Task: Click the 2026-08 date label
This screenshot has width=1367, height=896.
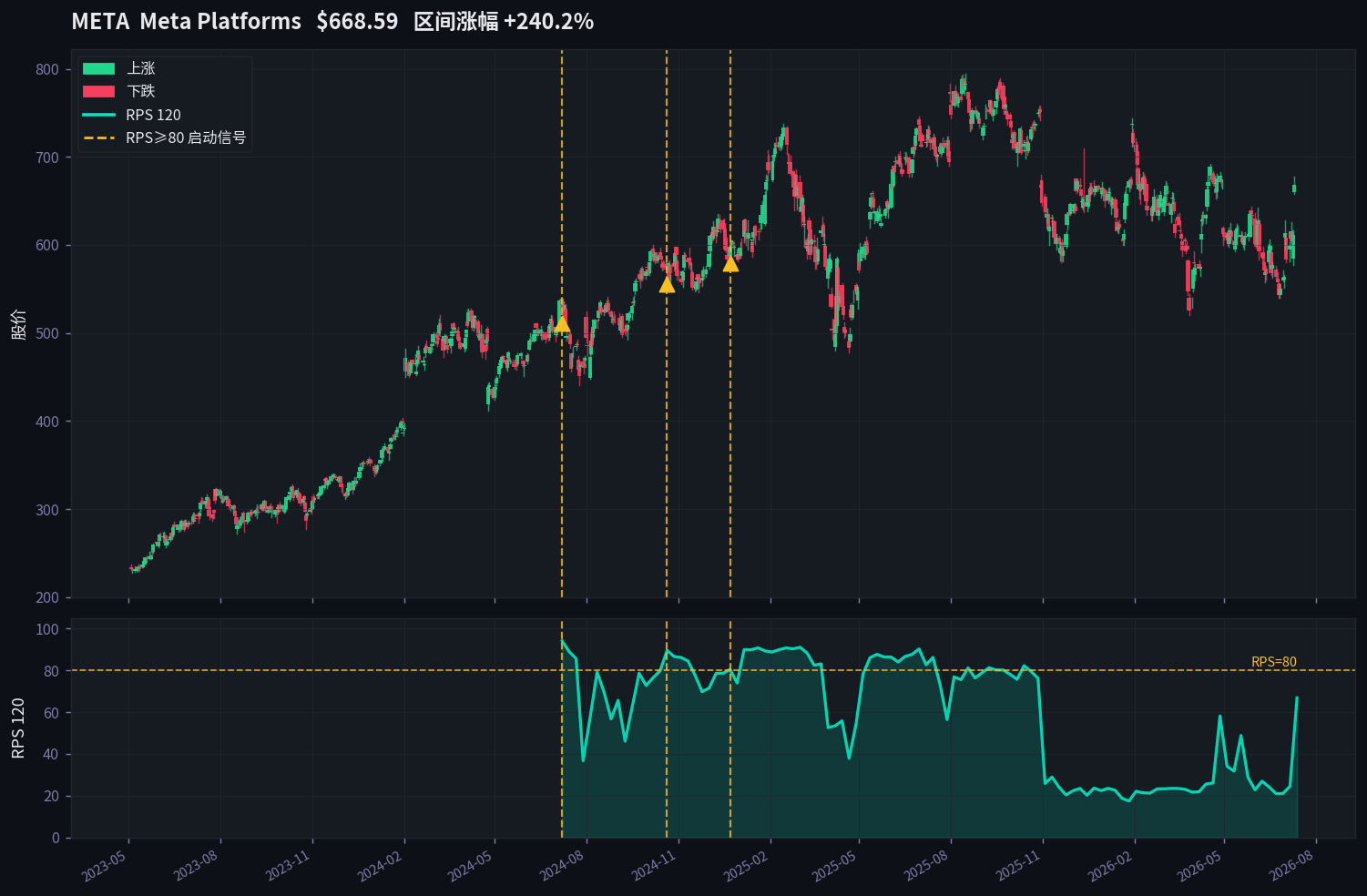Action: click(1291, 866)
